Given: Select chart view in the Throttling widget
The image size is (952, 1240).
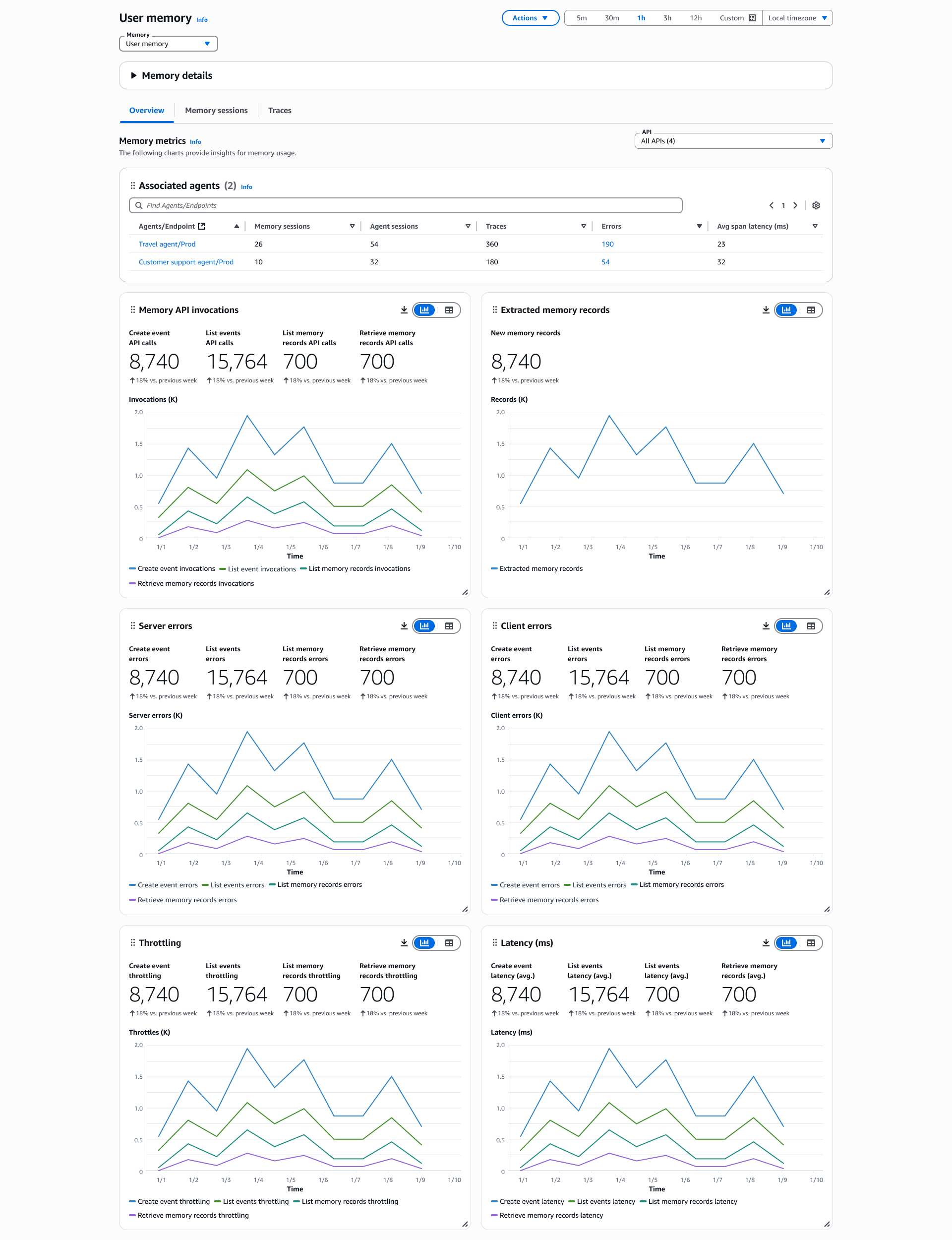Looking at the screenshot, I should (424, 942).
